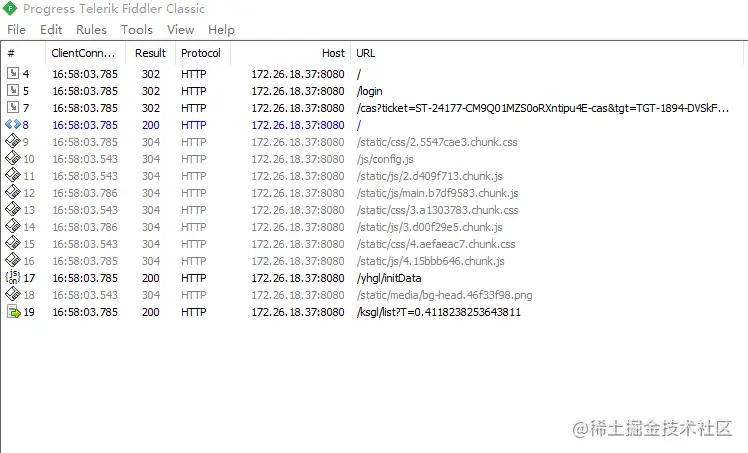
Task: Open the File menu
Action: (16, 30)
